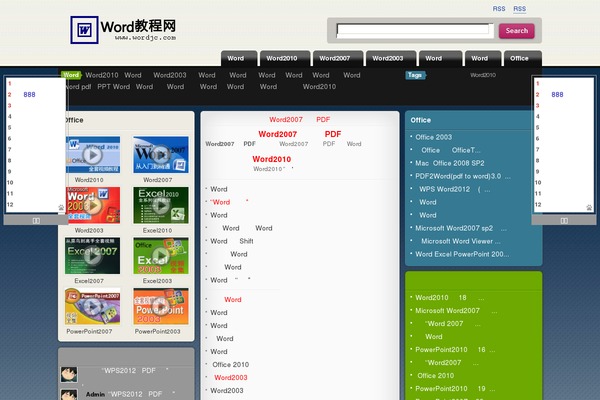Click the underlined RSS link at top right
The height and width of the screenshot is (400, 600).
tap(519, 9)
